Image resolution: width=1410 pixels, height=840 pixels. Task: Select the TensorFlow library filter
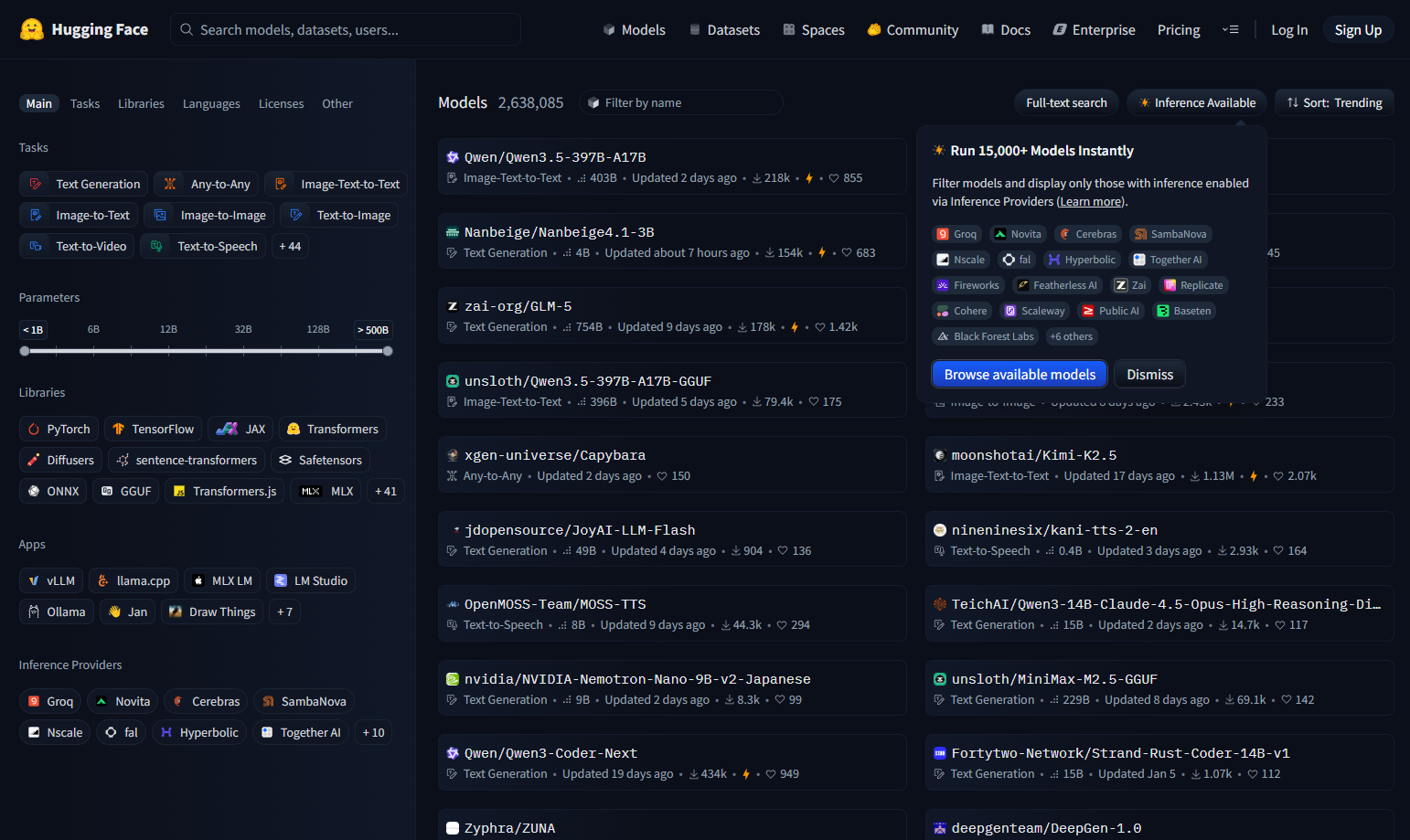pyautogui.click(x=153, y=429)
